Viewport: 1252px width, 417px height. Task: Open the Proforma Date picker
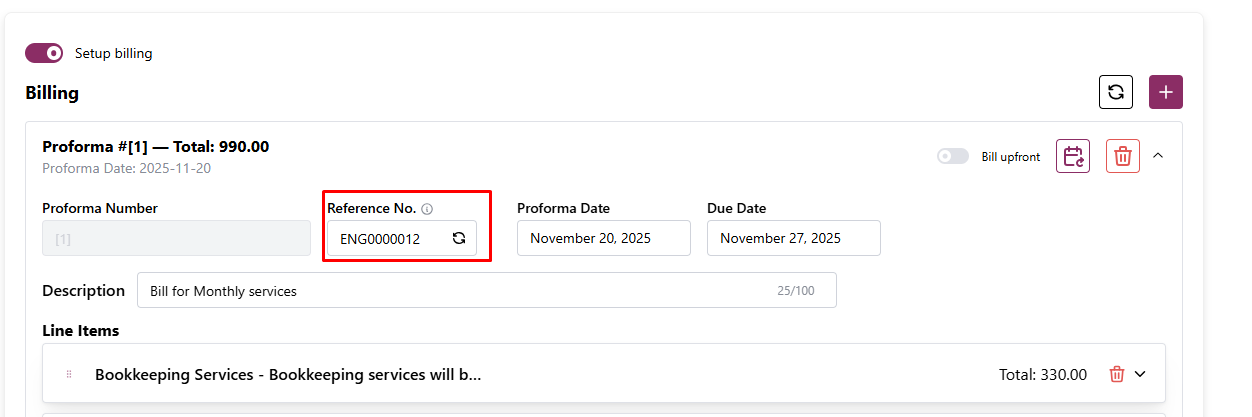(603, 238)
